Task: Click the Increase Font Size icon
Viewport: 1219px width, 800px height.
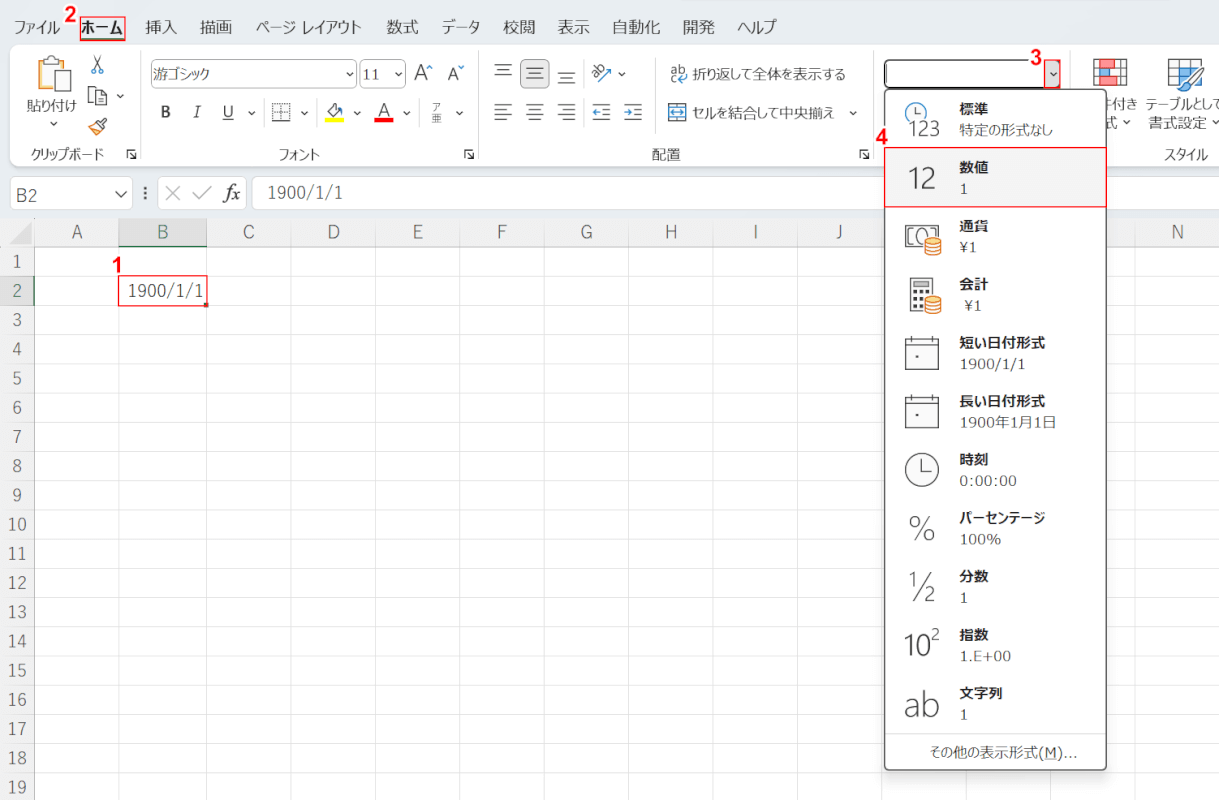Action: click(x=423, y=73)
